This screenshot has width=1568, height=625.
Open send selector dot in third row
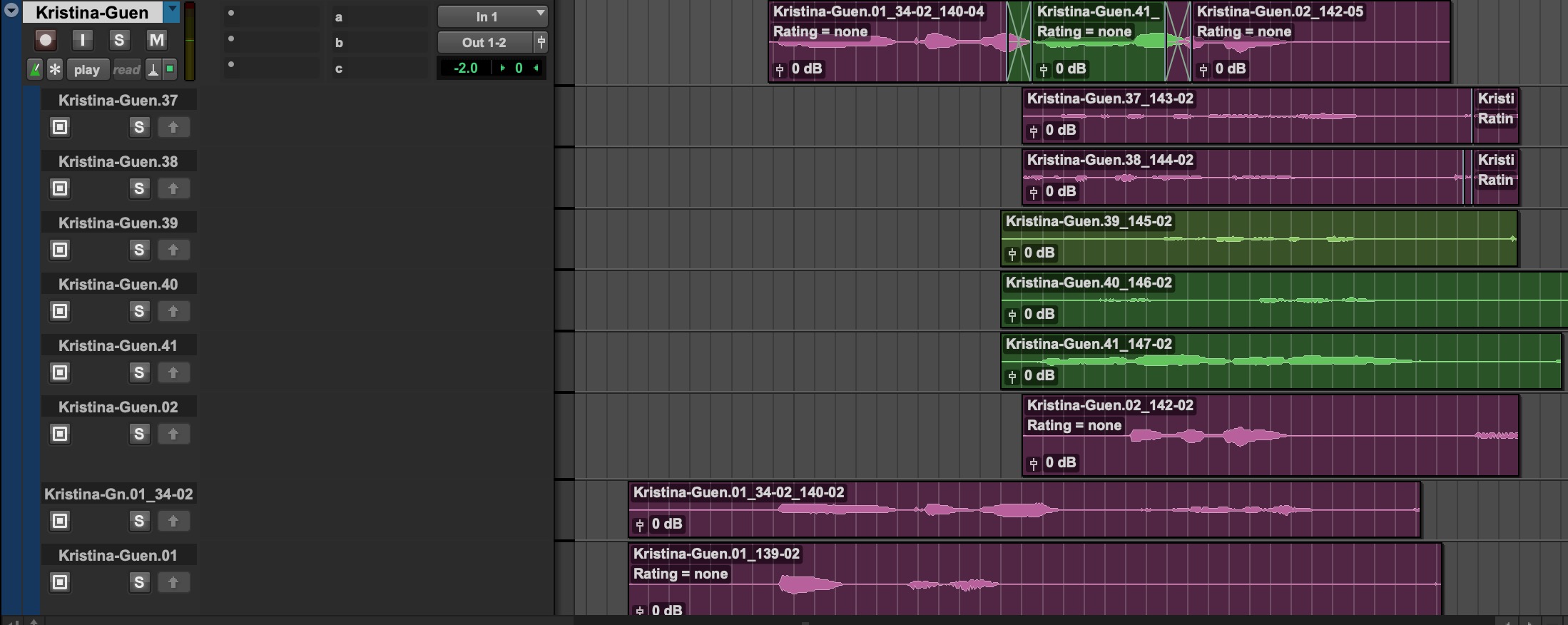[x=230, y=64]
